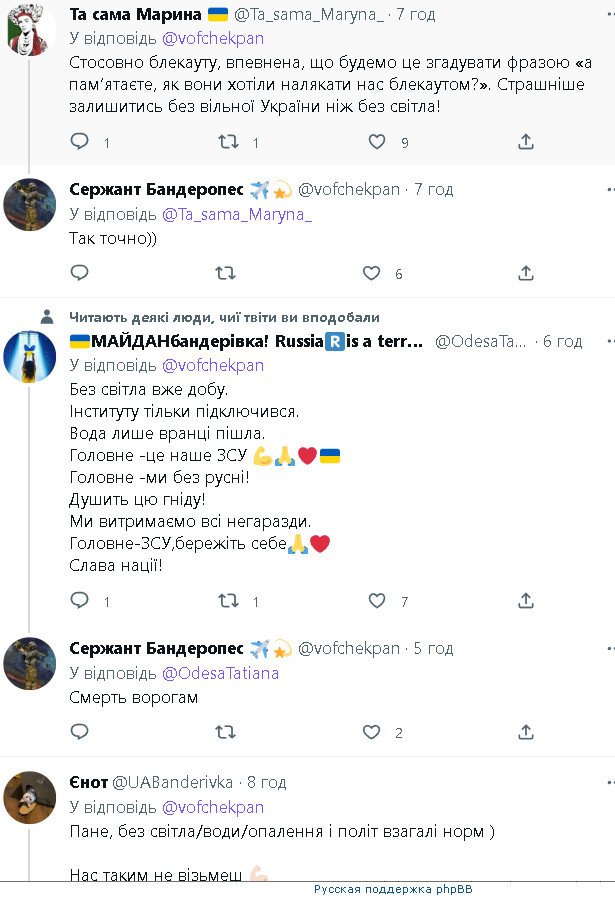Viewport: 615px width, 901px height.
Task: Like the "Так точно))" reply
Action: coord(371,273)
